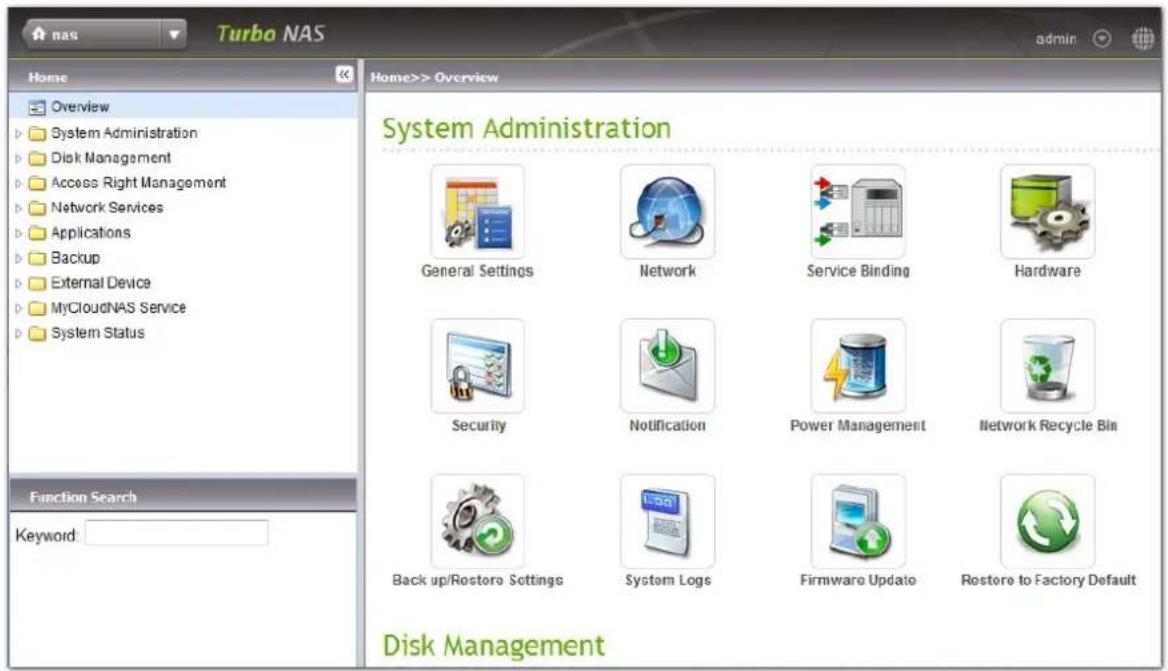Select the External Device folder label

[101, 283]
